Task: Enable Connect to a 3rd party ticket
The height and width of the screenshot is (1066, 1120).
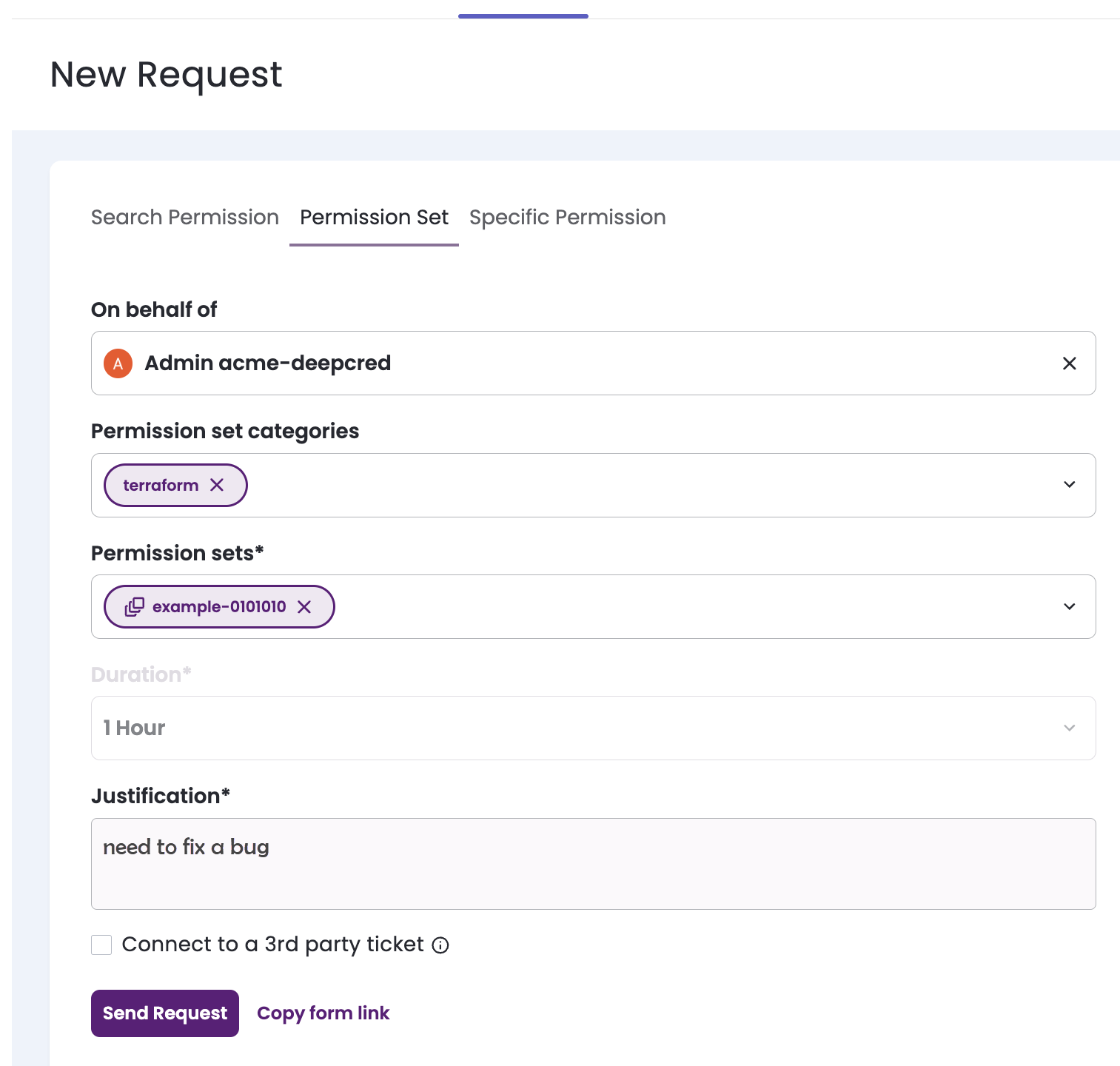Action: 101,945
